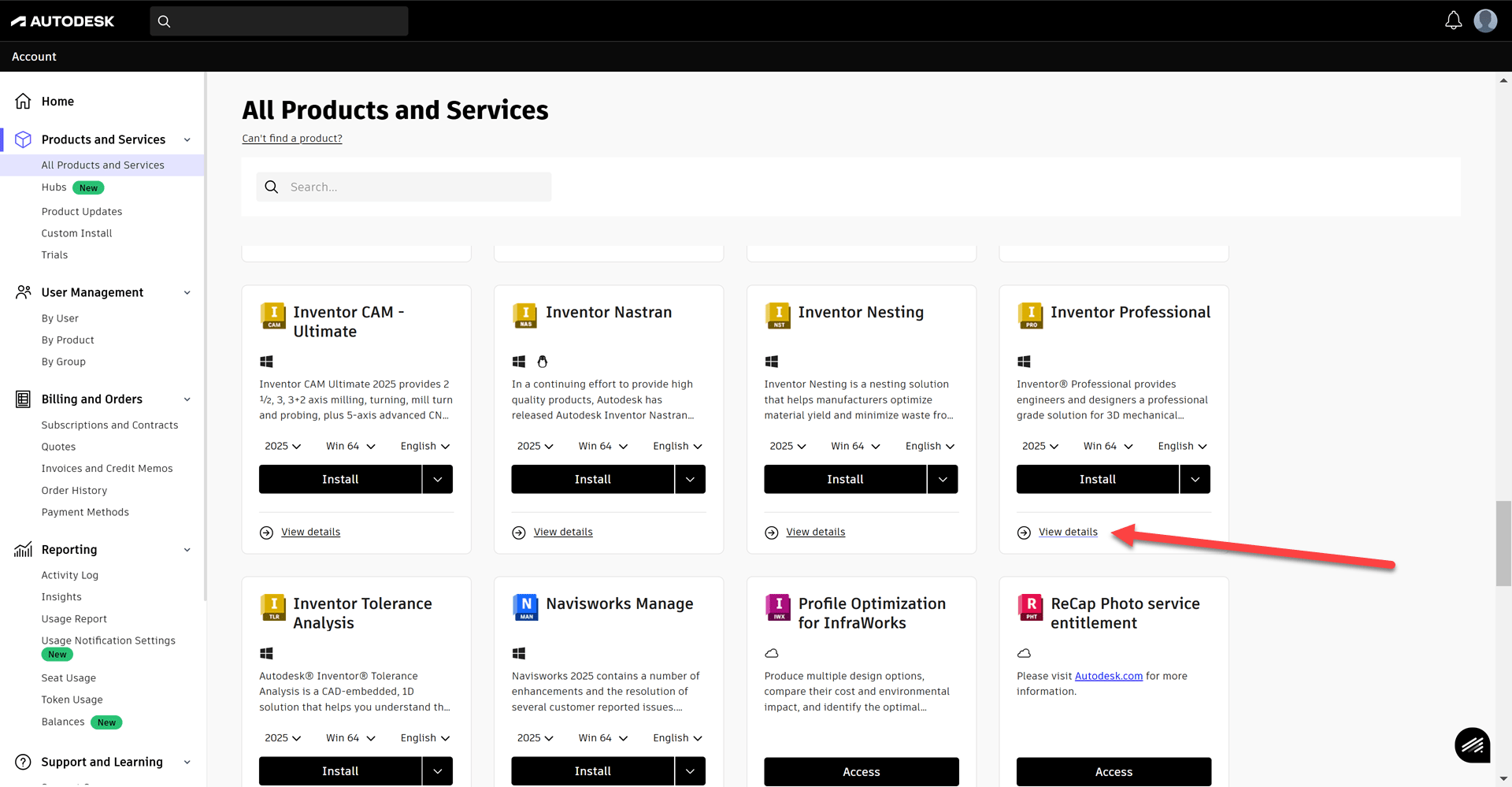Open the assistant chat bubble icon
The image size is (1512, 787).
tap(1472, 744)
